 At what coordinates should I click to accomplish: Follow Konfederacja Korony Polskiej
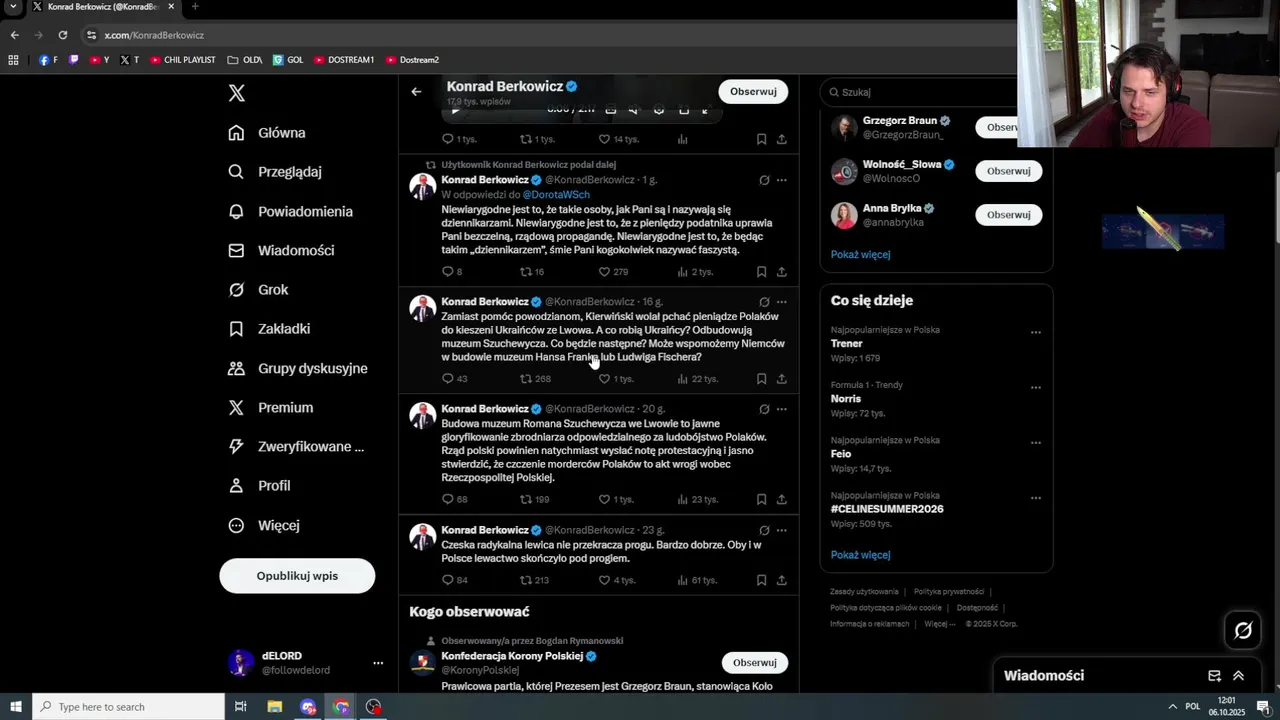point(754,663)
